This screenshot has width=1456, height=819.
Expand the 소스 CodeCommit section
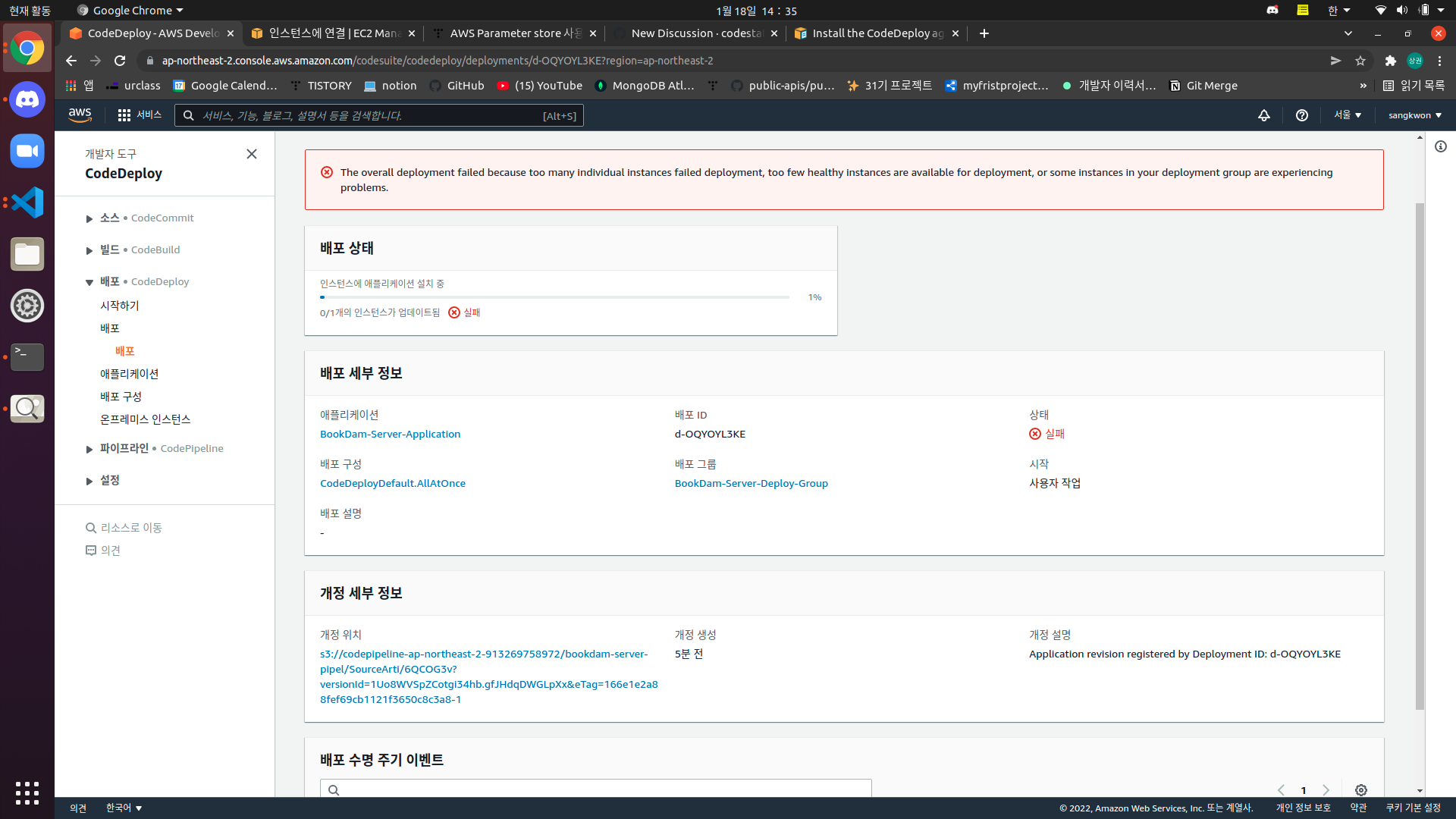coord(89,218)
